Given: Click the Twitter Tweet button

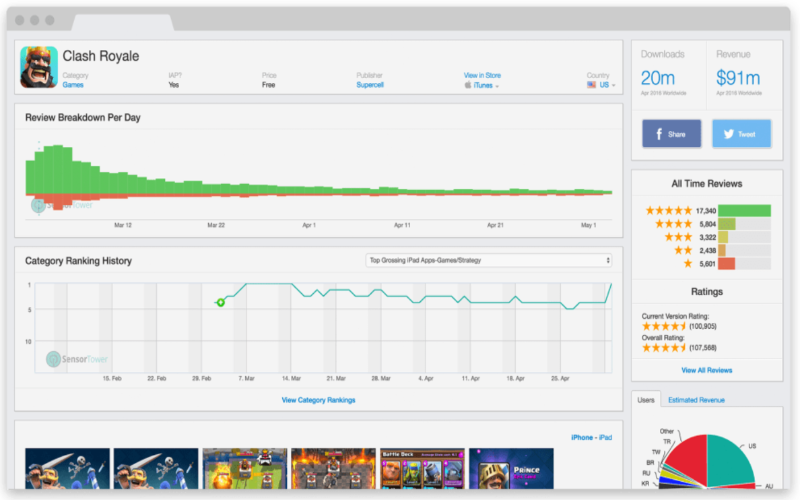Looking at the screenshot, I should tap(741, 134).
